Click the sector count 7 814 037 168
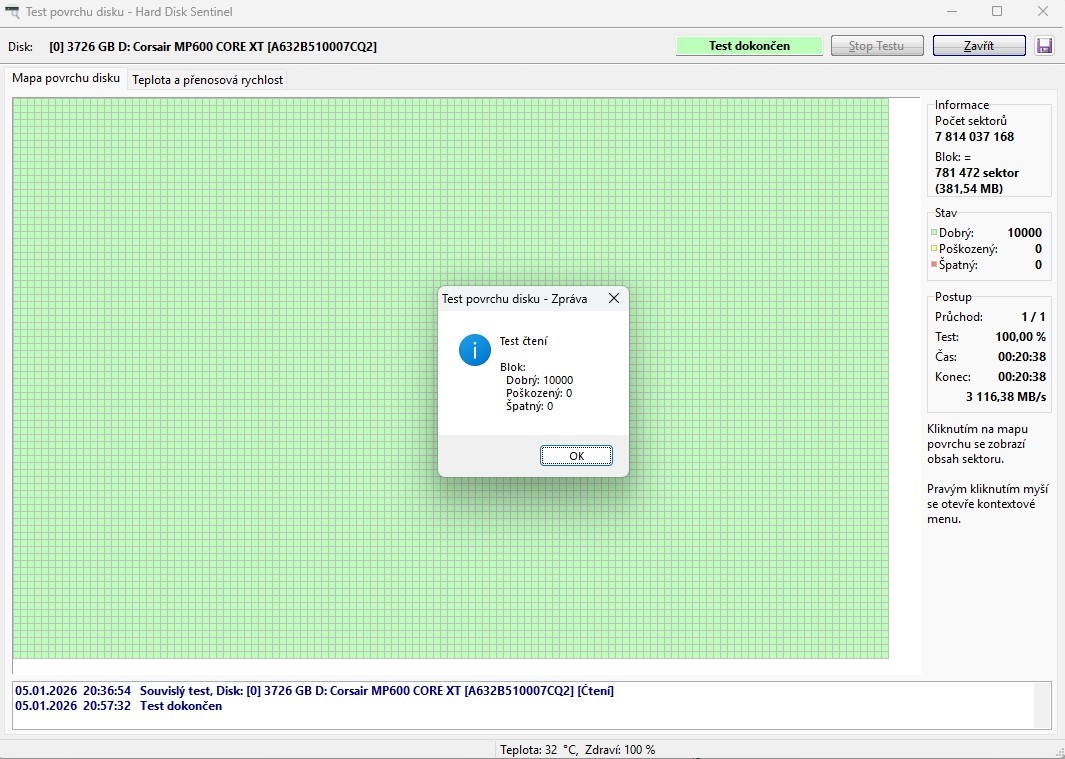The image size is (1065, 759). 974,137
